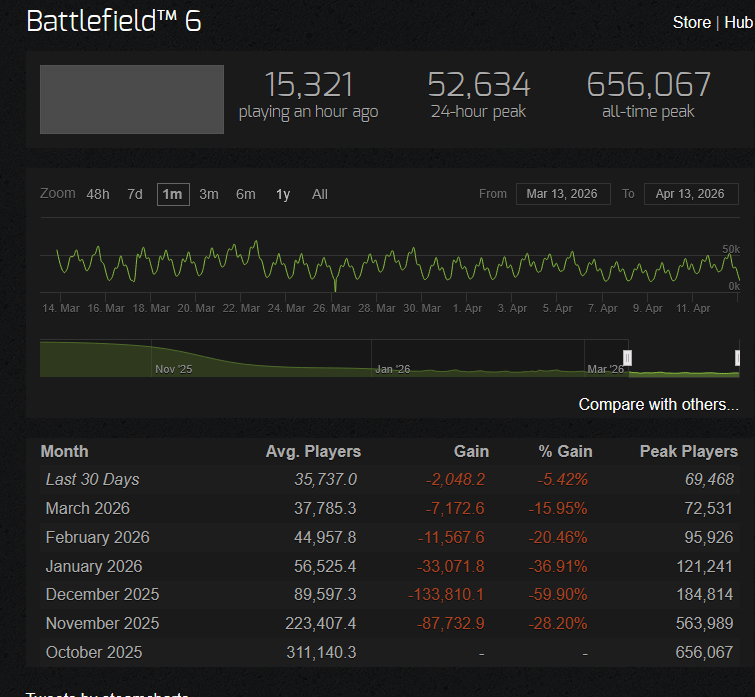Select the February 2026 row label
This screenshot has height=697, width=755.
pos(98,537)
